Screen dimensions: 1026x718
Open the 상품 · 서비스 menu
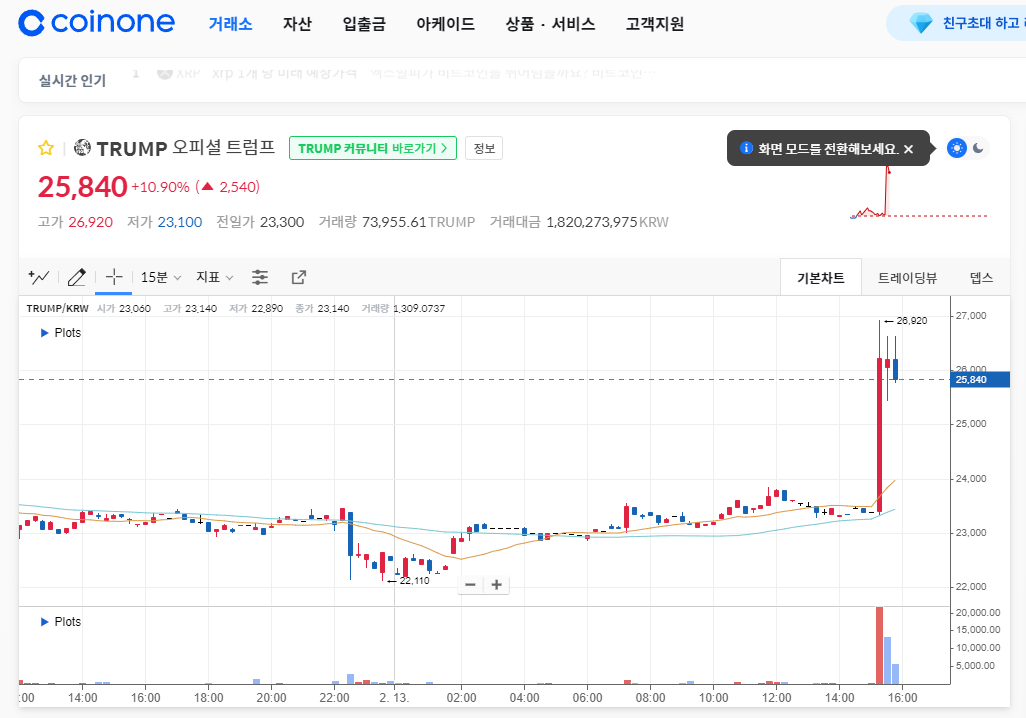click(x=550, y=24)
